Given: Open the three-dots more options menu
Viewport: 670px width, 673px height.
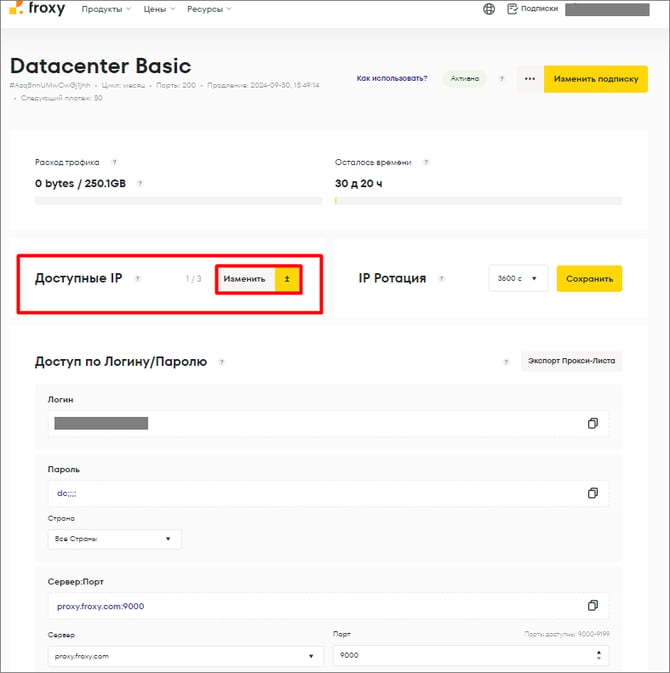Looking at the screenshot, I should (530, 79).
